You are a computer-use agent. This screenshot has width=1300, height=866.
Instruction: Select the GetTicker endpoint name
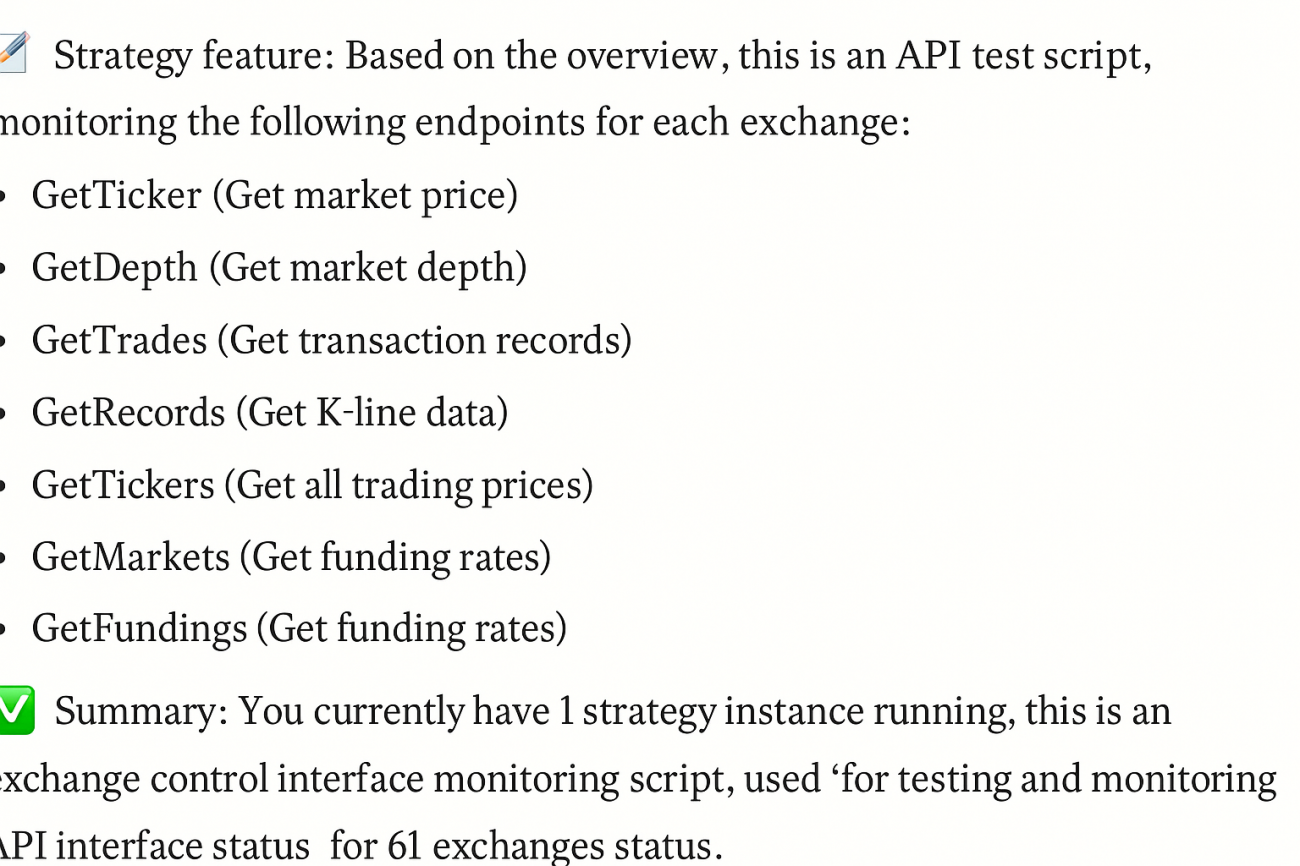click(x=116, y=195)
